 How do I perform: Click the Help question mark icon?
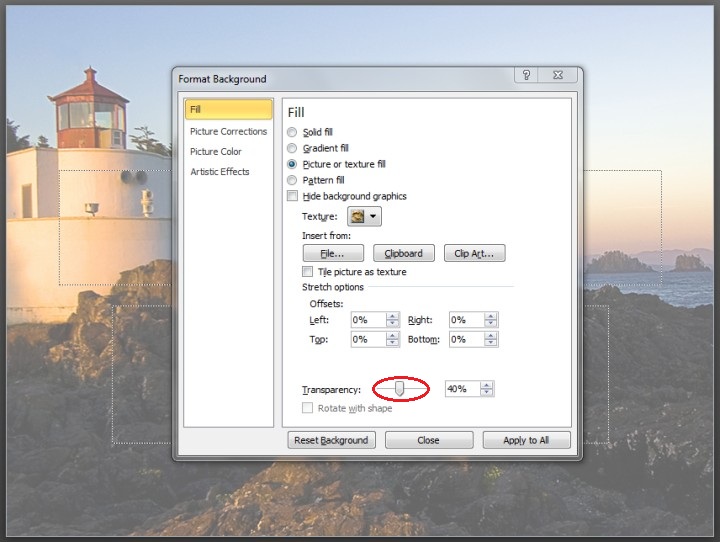[527, 77]
